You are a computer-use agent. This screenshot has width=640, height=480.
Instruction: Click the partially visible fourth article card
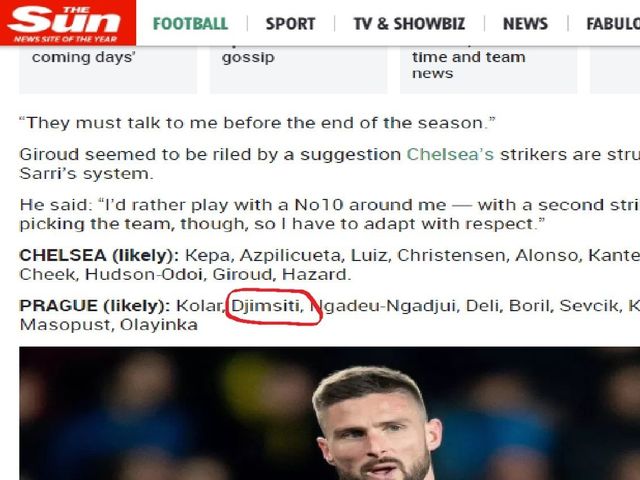615,70
